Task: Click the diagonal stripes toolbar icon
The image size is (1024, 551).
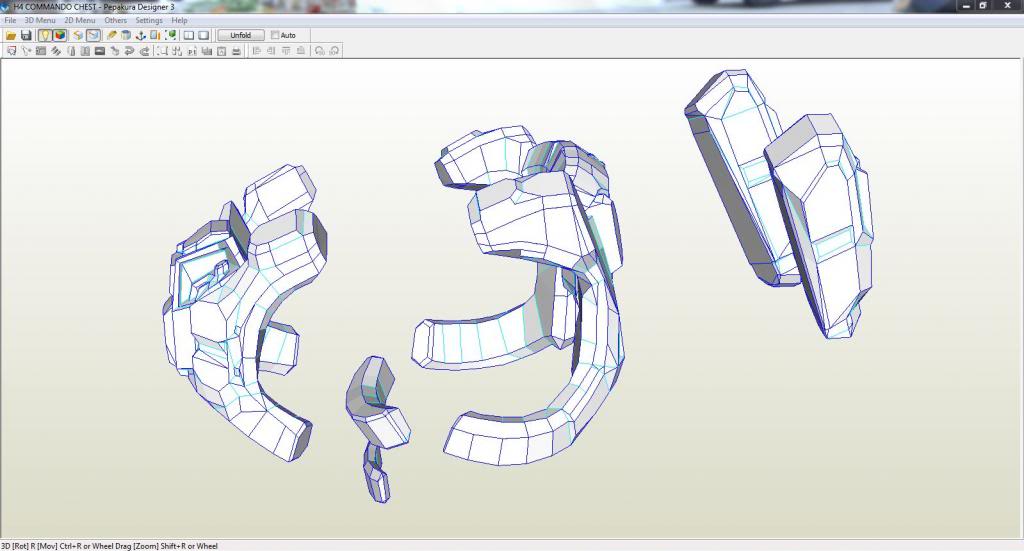Action: [56, 51]
